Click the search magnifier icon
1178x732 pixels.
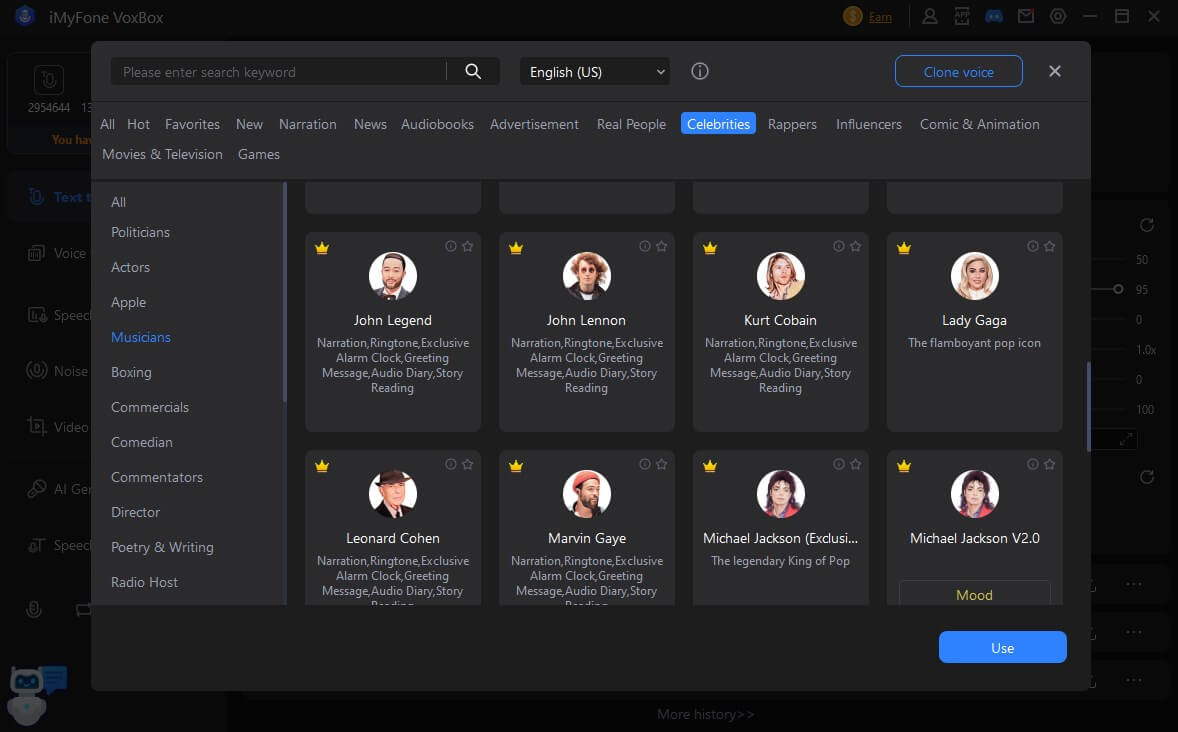(473, 71)
